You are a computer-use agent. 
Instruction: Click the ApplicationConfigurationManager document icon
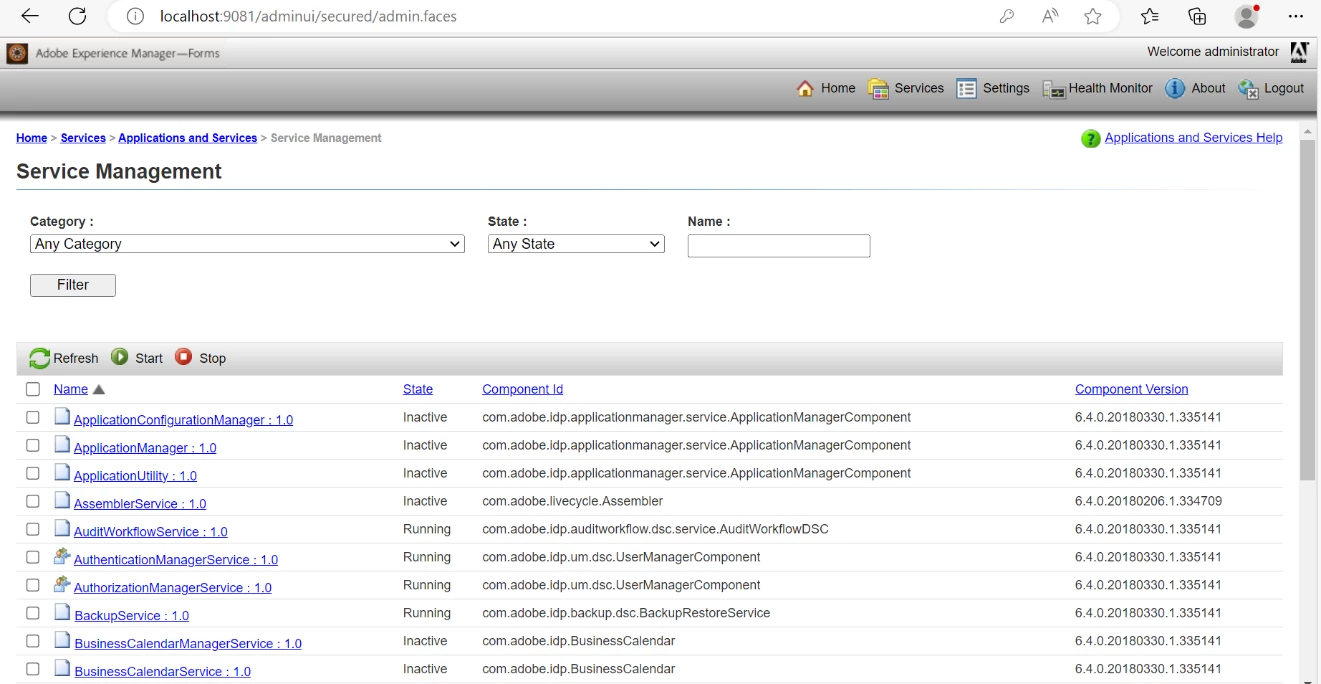[62, 417]
